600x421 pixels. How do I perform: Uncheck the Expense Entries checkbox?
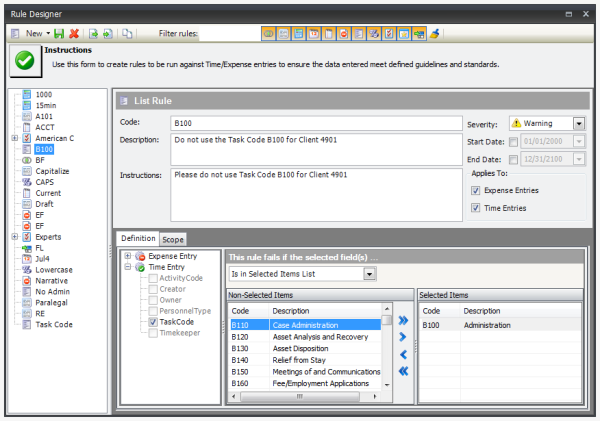[x=475, y=190]
